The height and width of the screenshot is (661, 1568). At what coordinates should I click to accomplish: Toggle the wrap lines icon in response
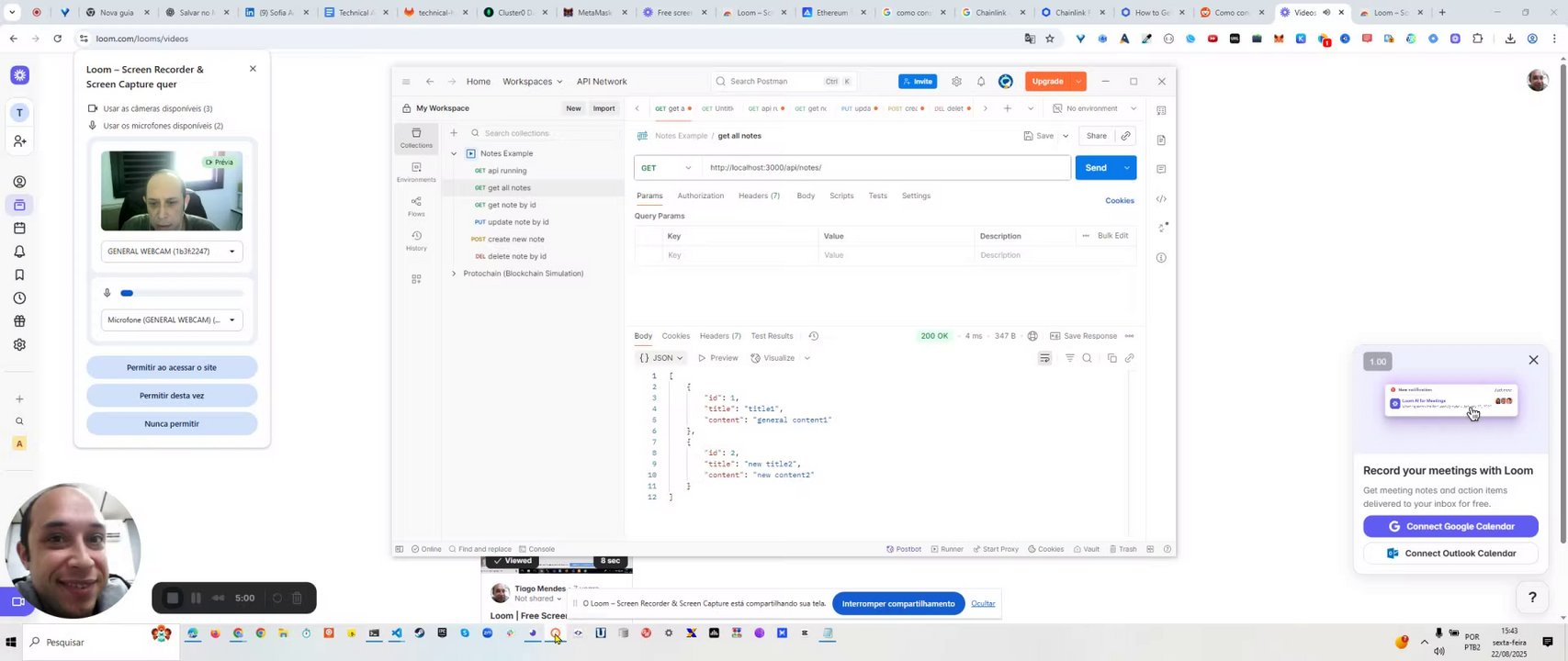click(x=1044, y=358)
